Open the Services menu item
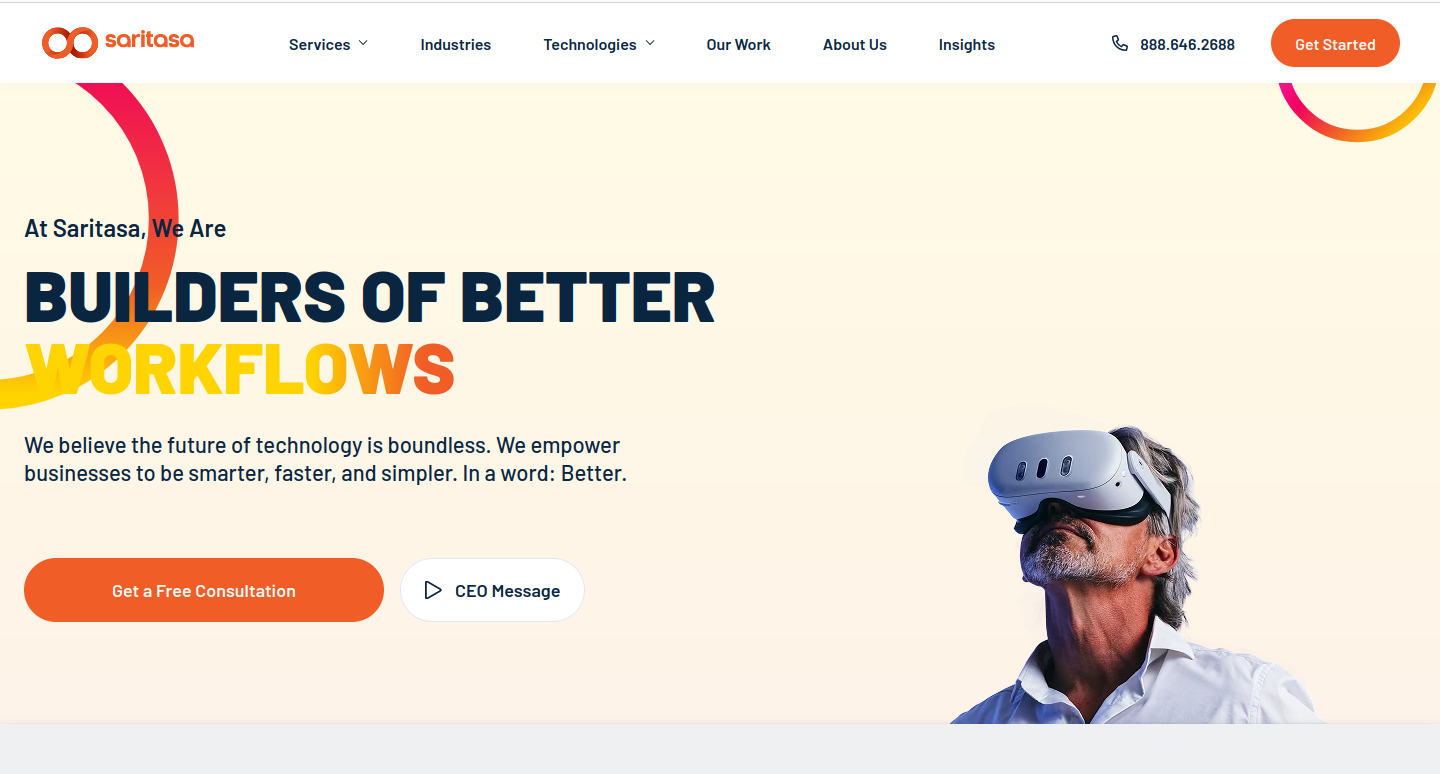Image resolution: width=1440 pixels, height=774 pixels. click(x=319, y=44)
